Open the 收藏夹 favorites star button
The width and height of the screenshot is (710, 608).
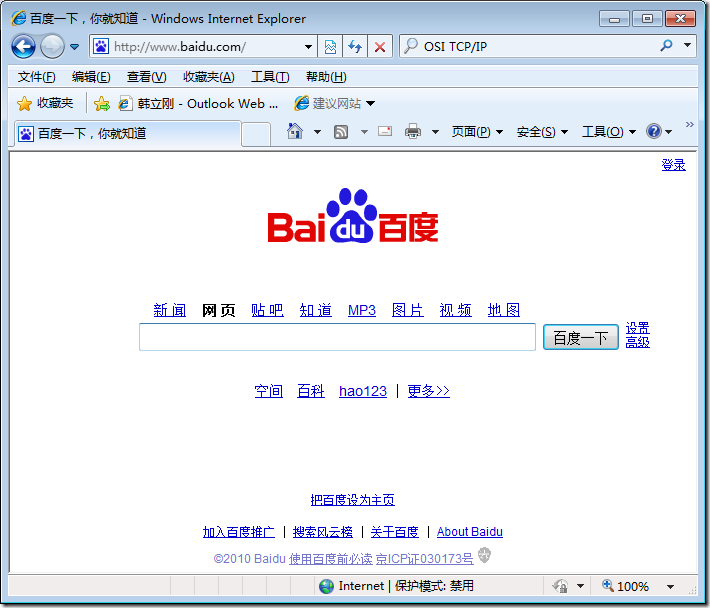pyautogui.click(x=45, y=103)
